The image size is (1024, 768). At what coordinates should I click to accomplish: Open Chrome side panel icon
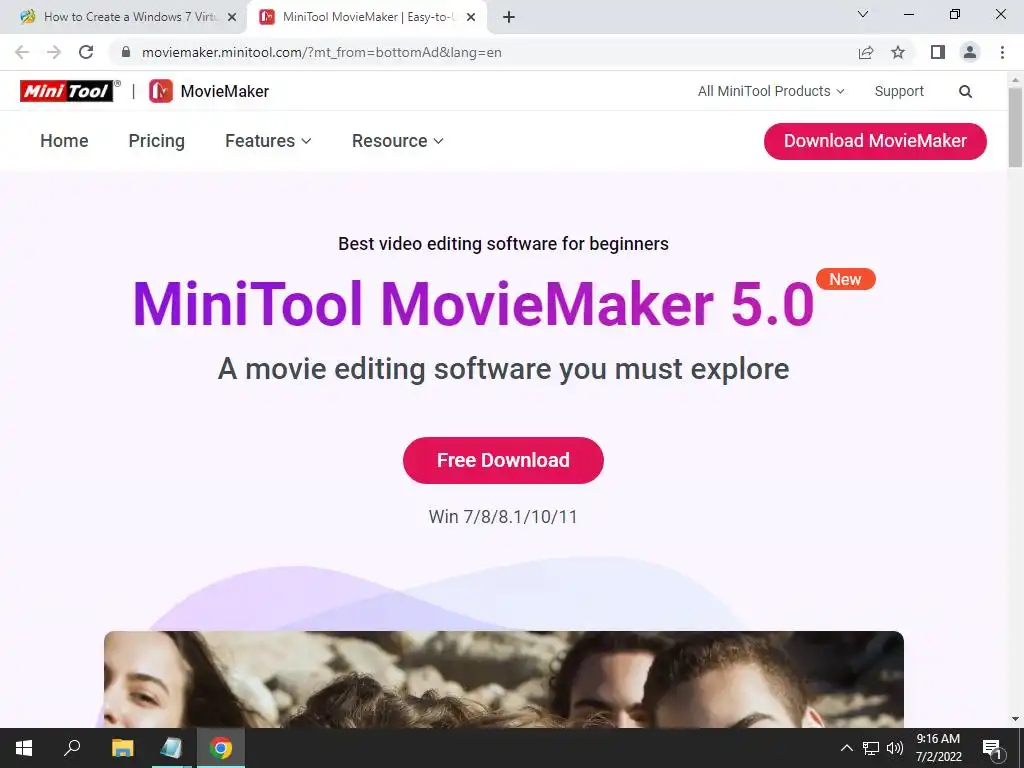[x=938, y=52]
